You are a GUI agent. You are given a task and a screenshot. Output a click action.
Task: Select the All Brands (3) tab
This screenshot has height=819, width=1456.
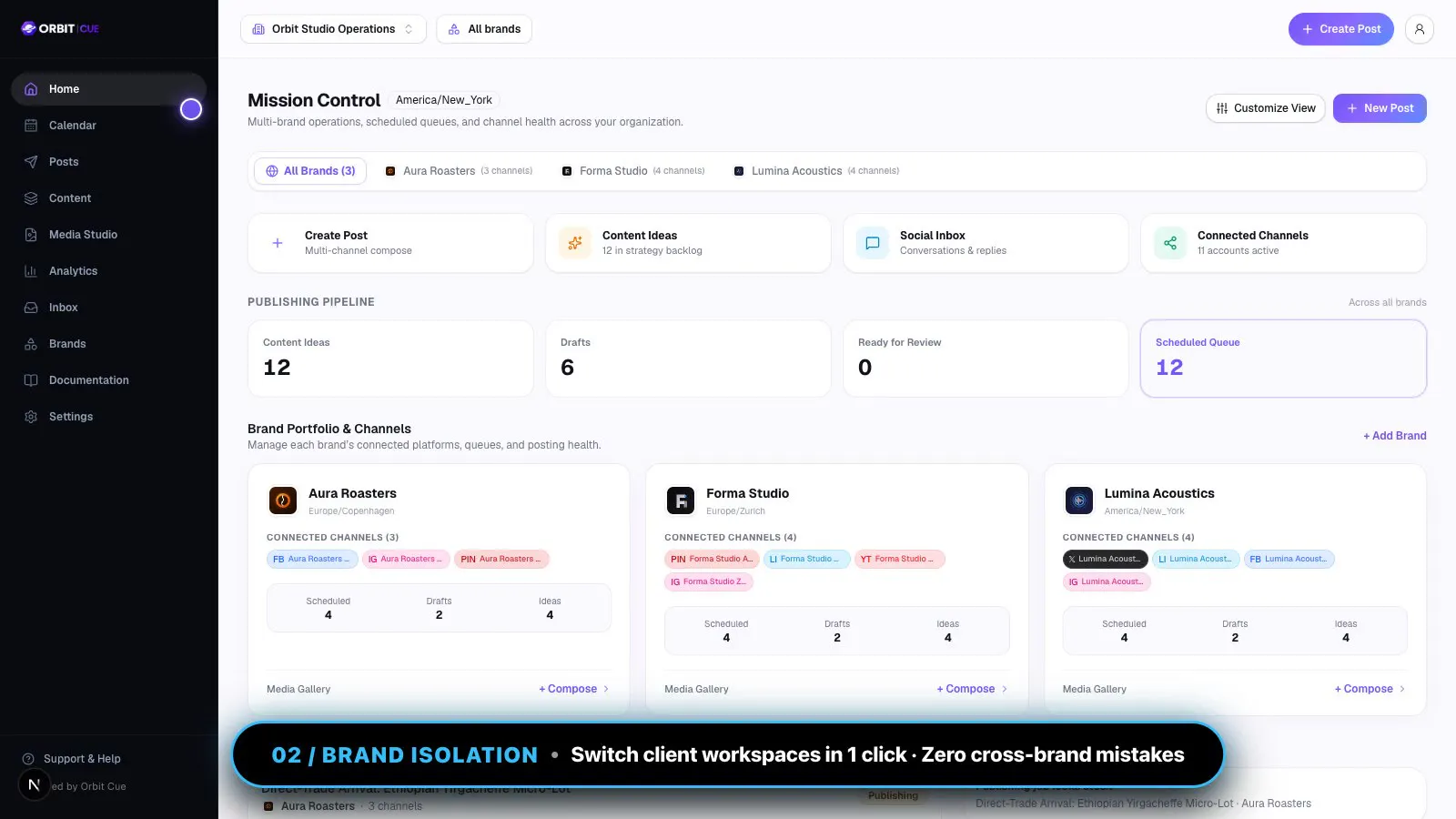coord(310,171)
